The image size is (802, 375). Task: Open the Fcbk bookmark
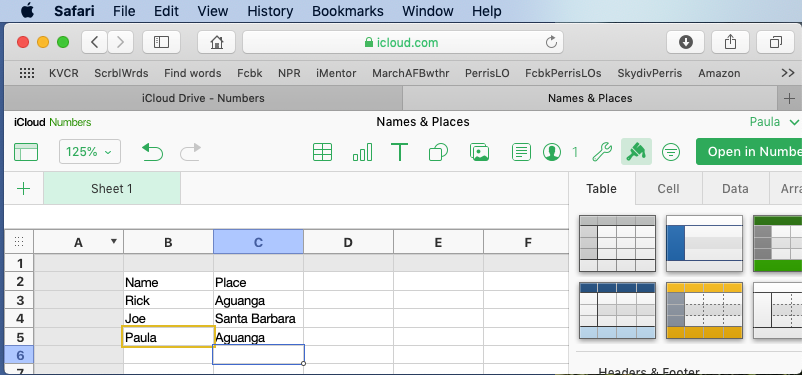coord(250,73)
